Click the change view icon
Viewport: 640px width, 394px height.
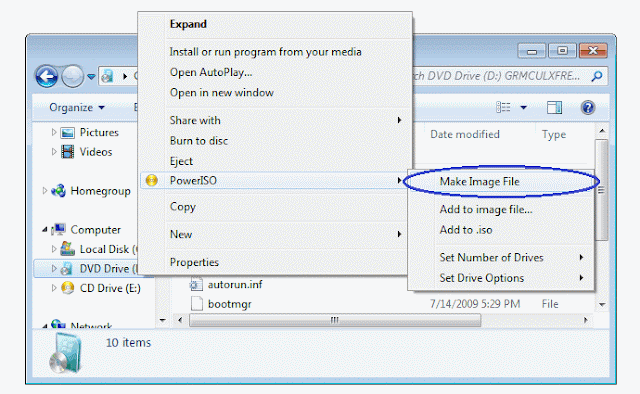click(503, 107)
